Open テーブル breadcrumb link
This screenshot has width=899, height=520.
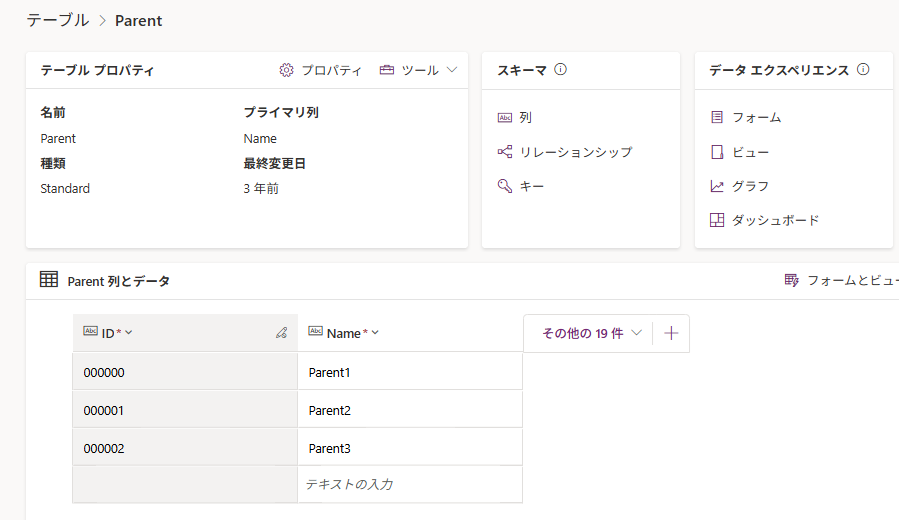(54, 20)
